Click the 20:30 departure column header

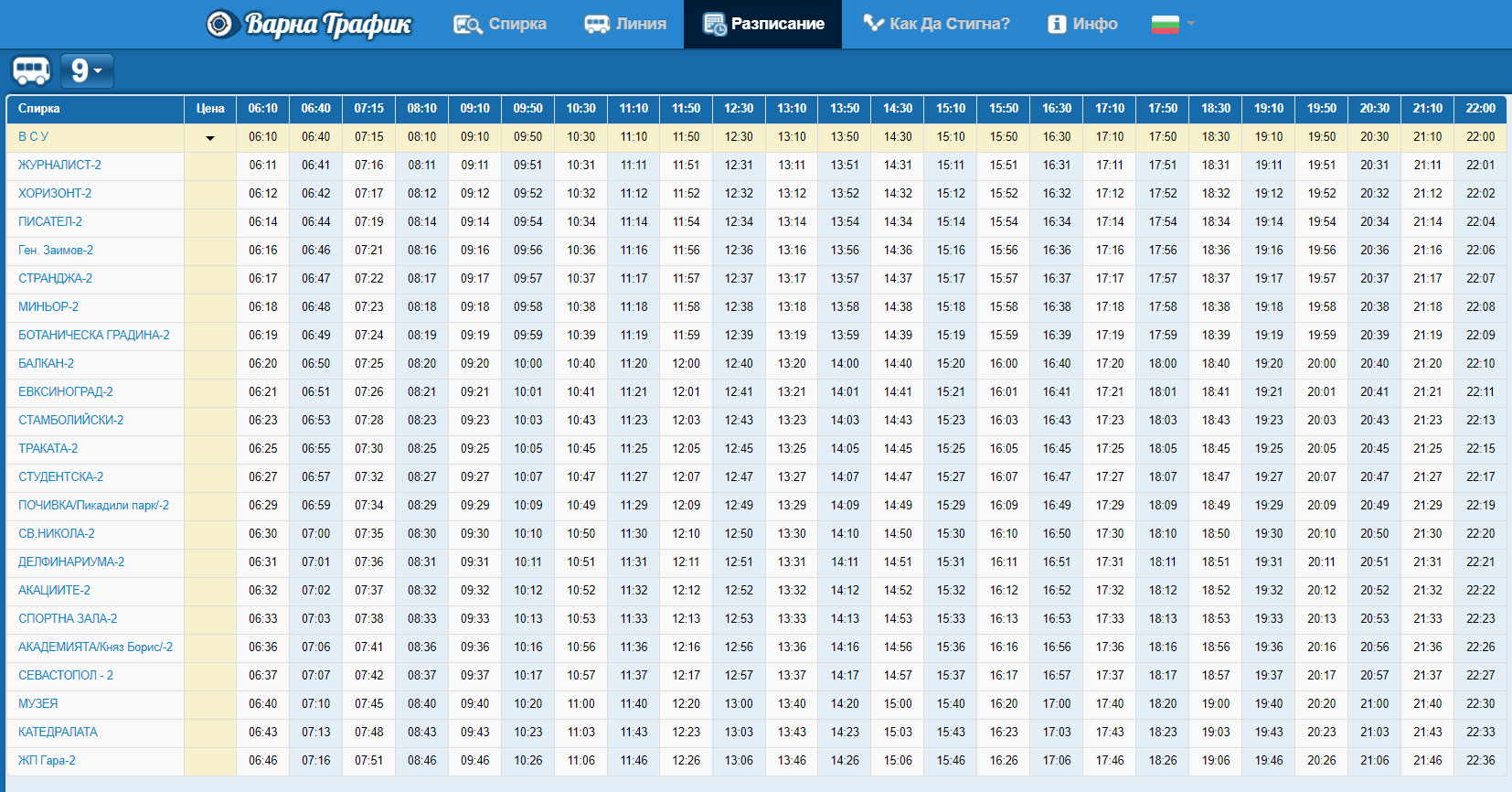coord(1375,108)
